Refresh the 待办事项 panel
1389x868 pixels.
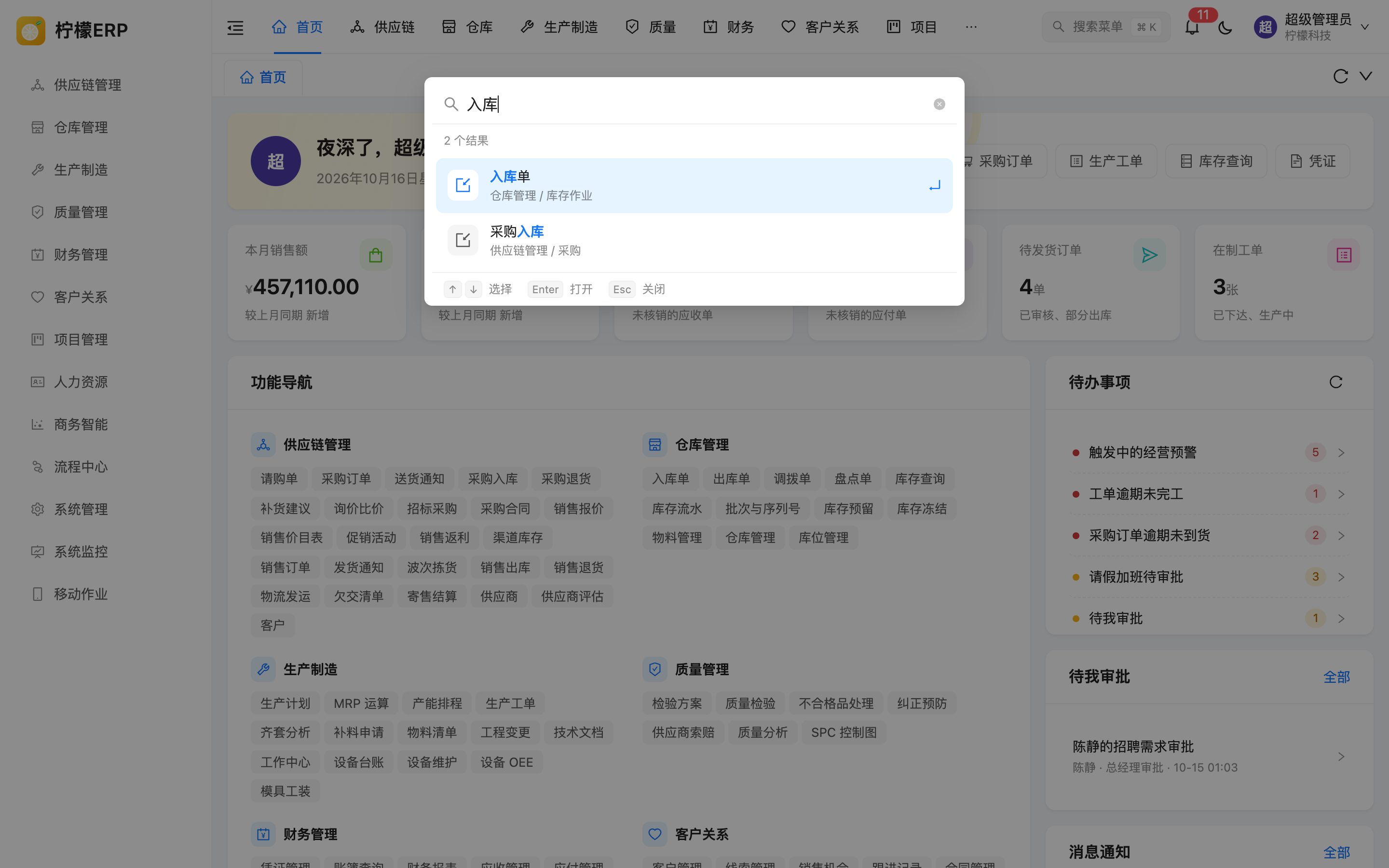coord(1335,382)
